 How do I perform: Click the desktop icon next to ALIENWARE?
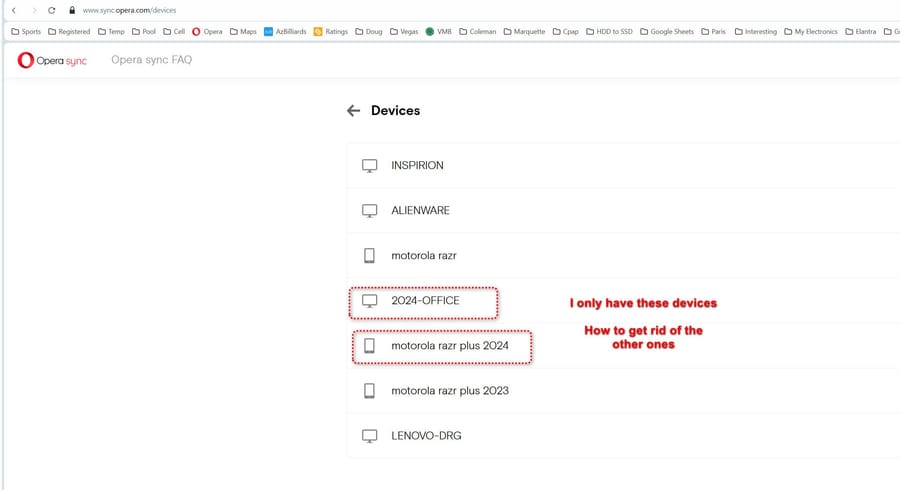[x=370, y=211]
